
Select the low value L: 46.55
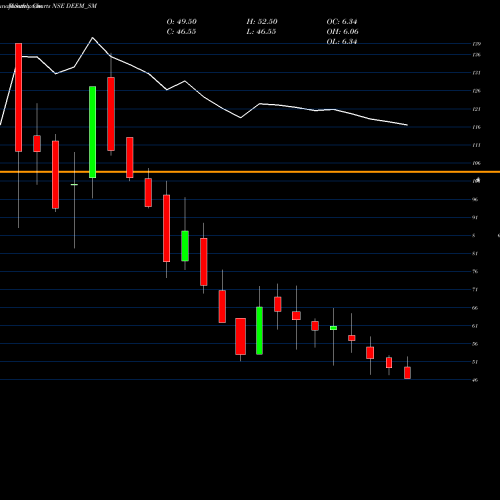[261, 32]
